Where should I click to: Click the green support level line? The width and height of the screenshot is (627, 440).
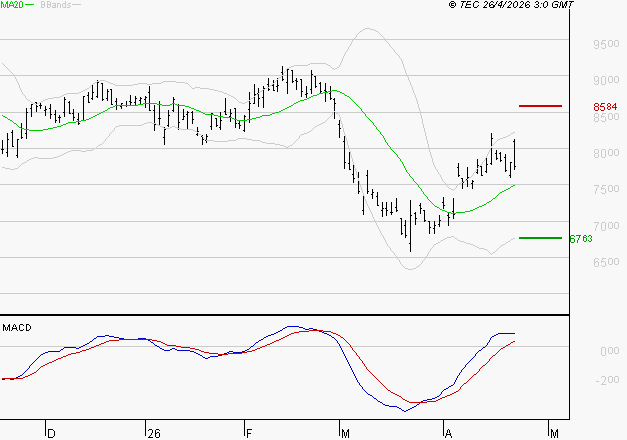point(540,238)
